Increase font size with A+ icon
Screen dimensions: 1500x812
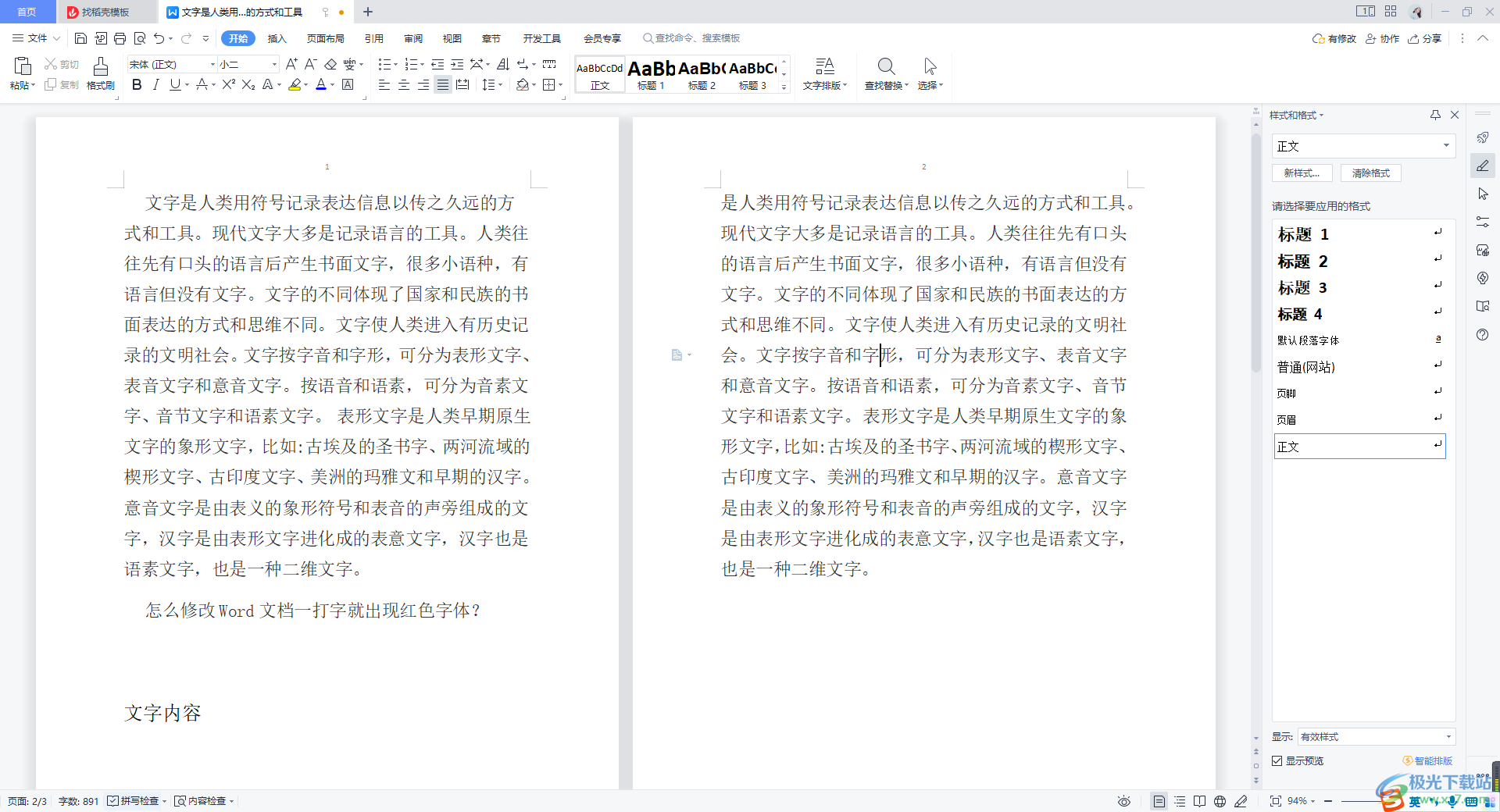[291, 64]
